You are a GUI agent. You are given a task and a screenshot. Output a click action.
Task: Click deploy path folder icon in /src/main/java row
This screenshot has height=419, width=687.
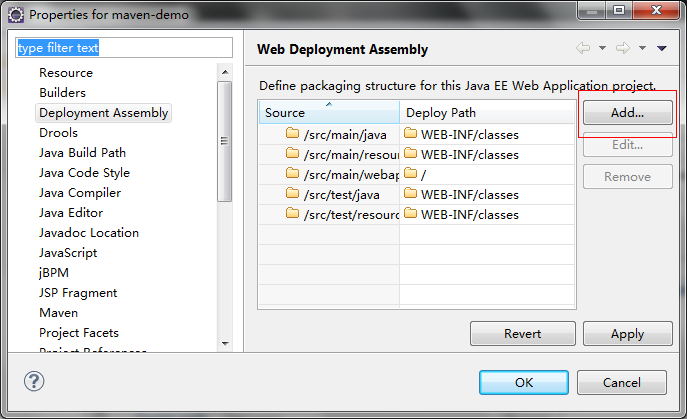click(x=410, y=133)
